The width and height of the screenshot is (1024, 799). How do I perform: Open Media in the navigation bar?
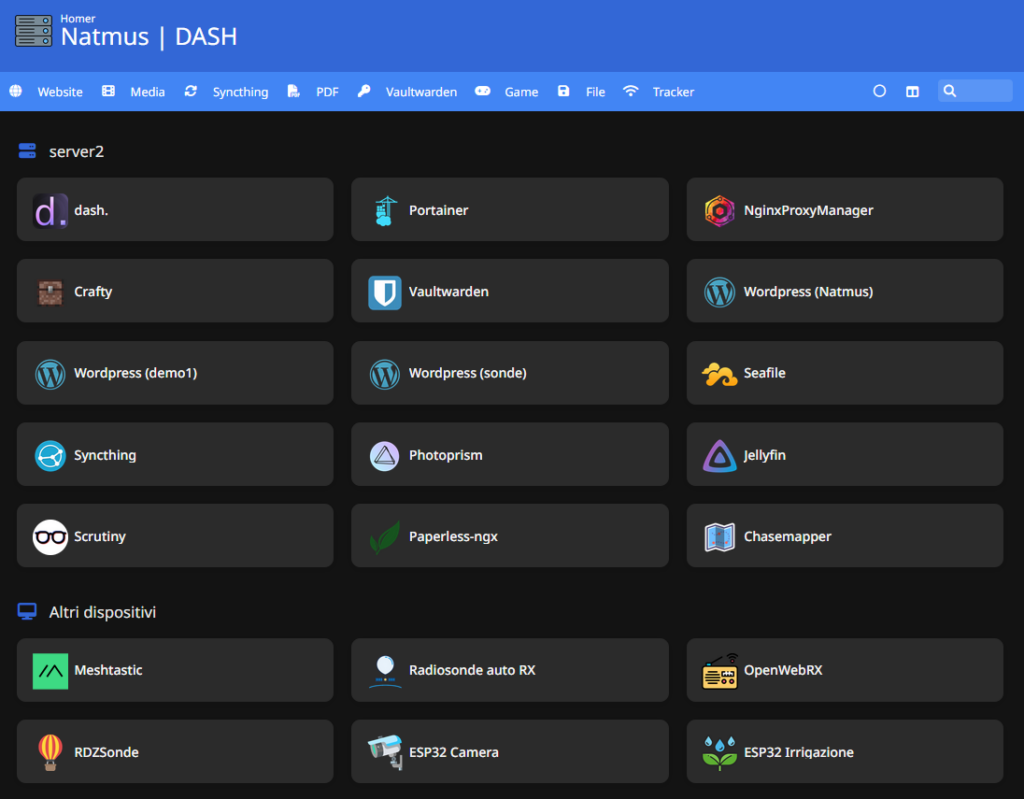(x=148, y=92)
